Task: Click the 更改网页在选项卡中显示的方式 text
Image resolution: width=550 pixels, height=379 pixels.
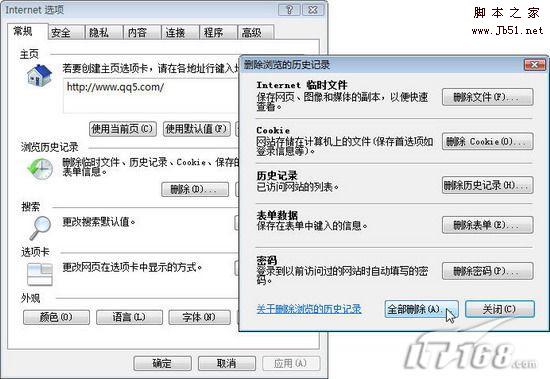Action: tap(132, 267)
